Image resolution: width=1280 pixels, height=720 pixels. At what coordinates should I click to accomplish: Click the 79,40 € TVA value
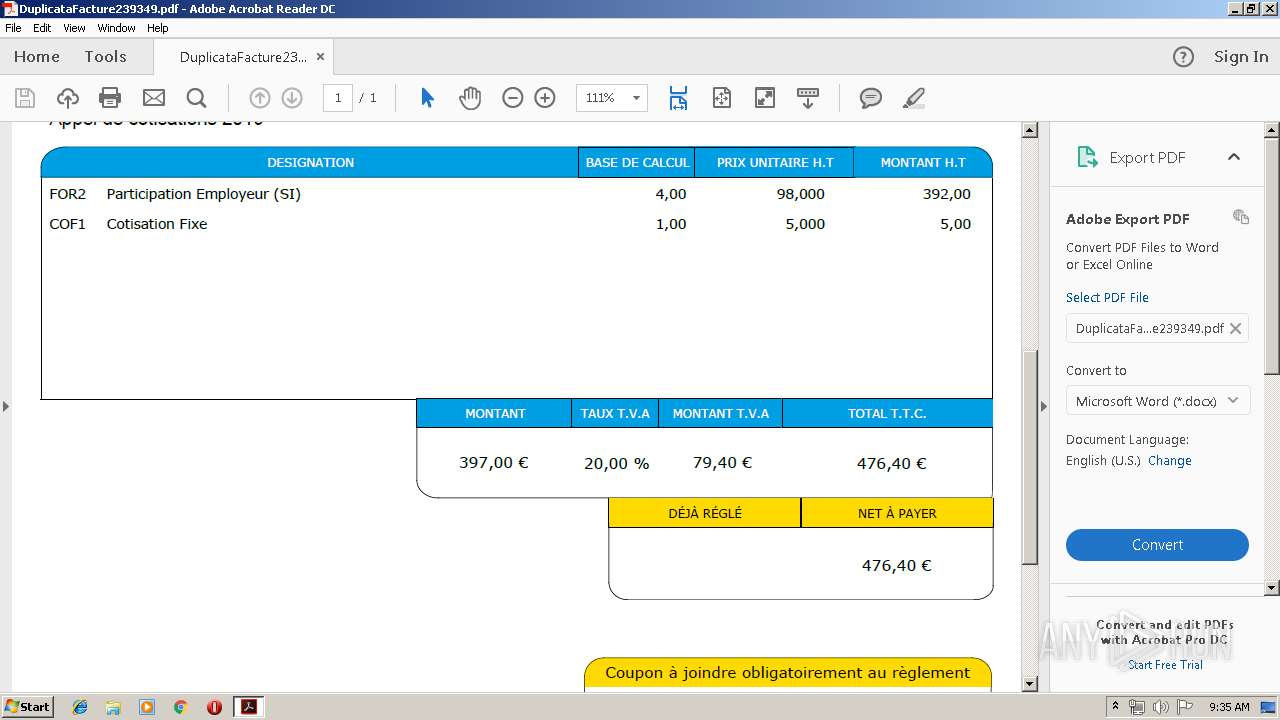coord(722,462)
